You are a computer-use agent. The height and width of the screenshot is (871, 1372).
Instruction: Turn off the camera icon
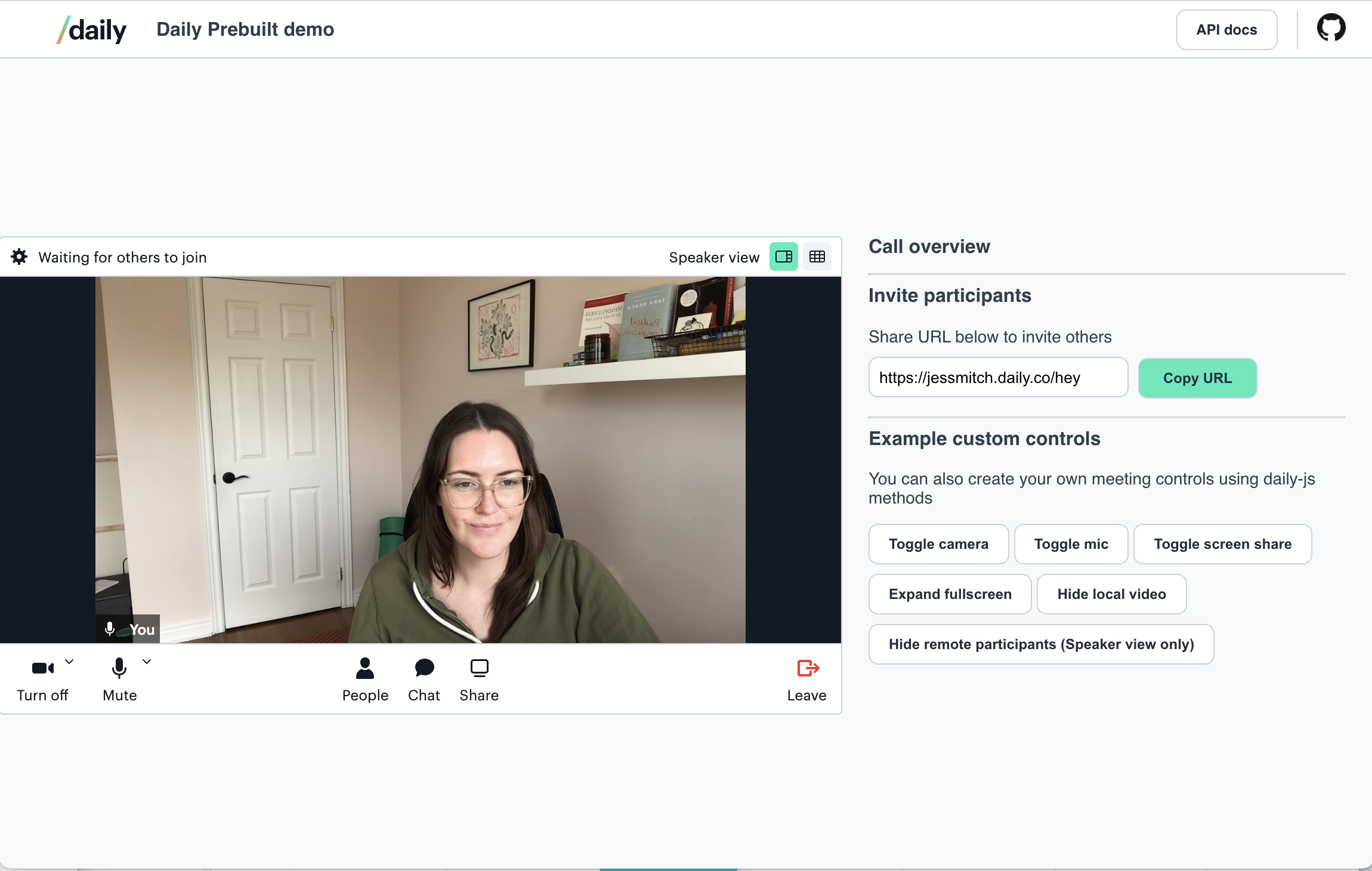coord(42,668)
